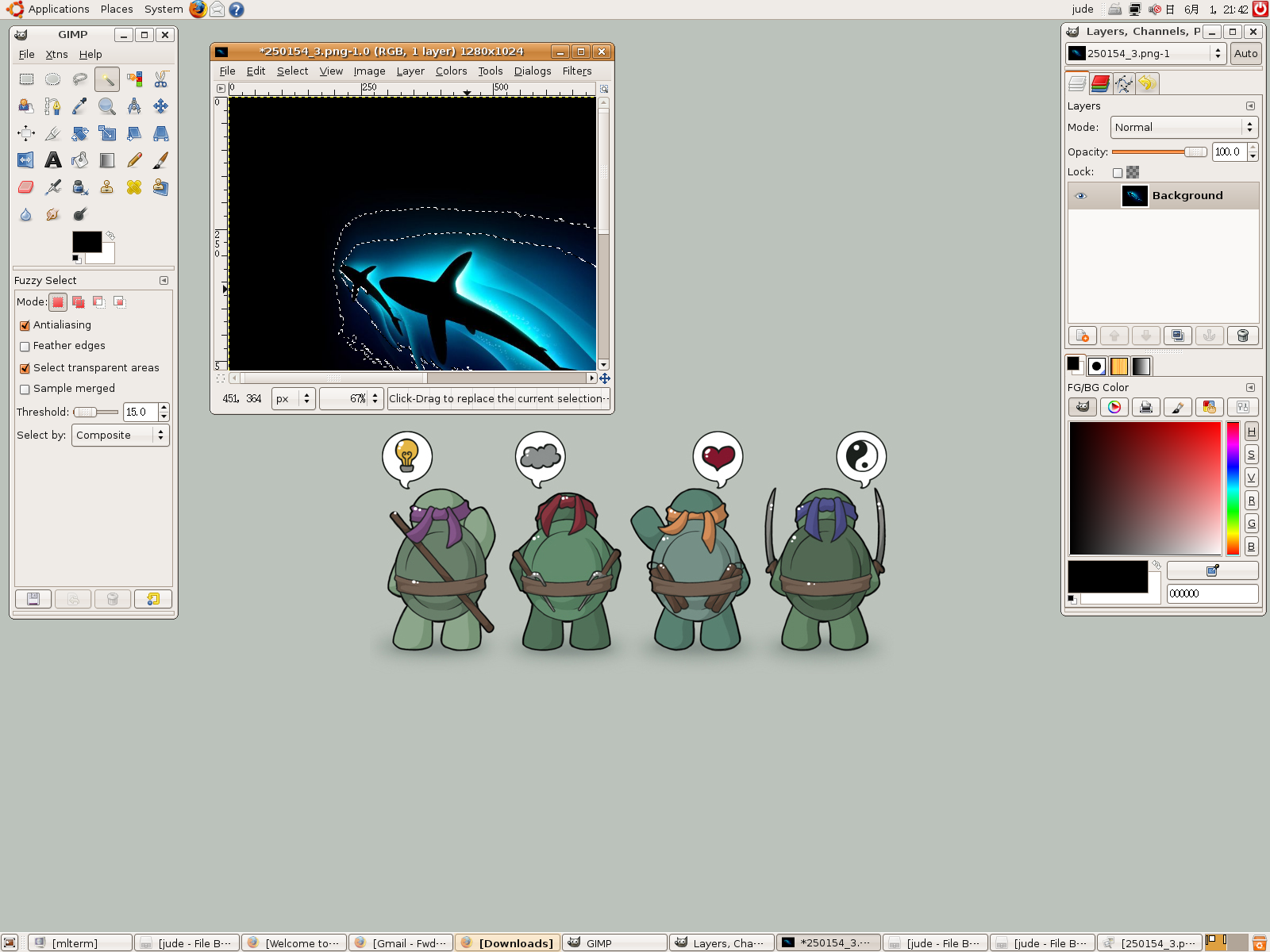Select the Flip tool
Image resolution: width=1270 pixels, height=952 pixels.
pos(26,160)
